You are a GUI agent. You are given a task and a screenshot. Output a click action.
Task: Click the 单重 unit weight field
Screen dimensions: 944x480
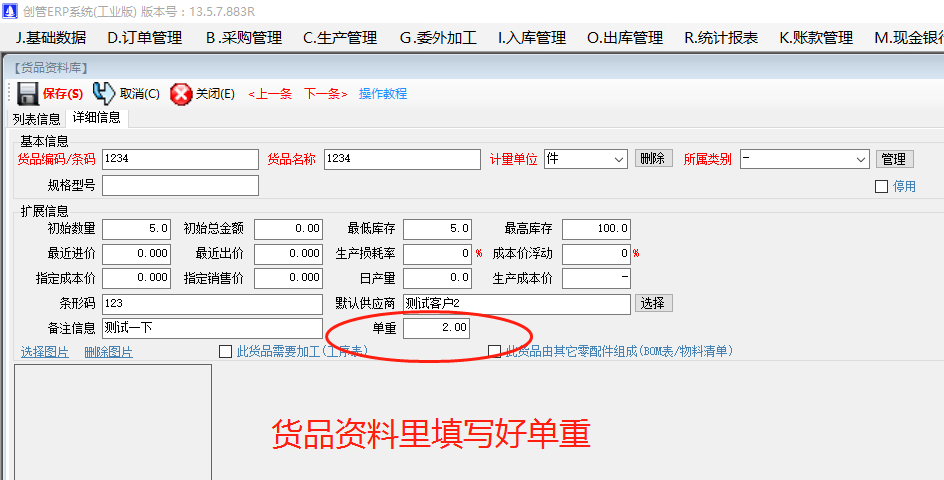(436, 328)
